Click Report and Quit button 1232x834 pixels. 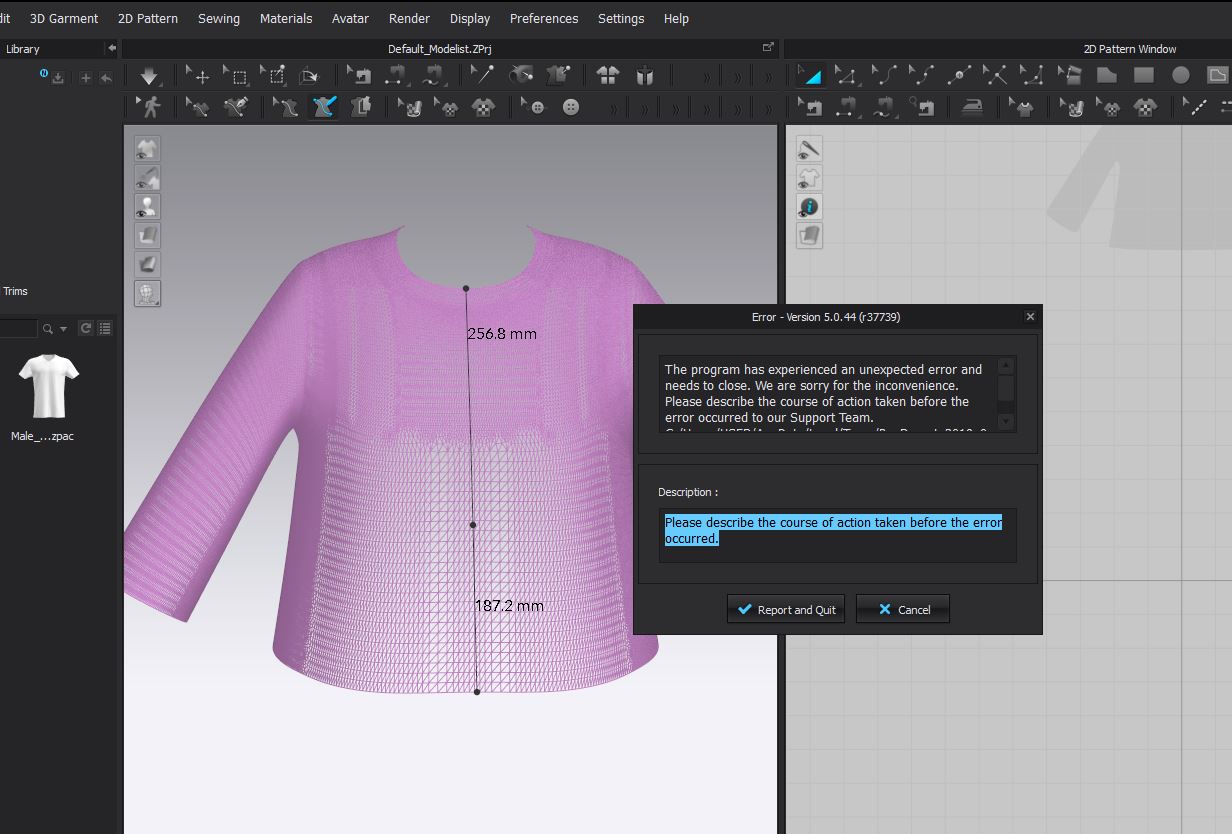785,609
